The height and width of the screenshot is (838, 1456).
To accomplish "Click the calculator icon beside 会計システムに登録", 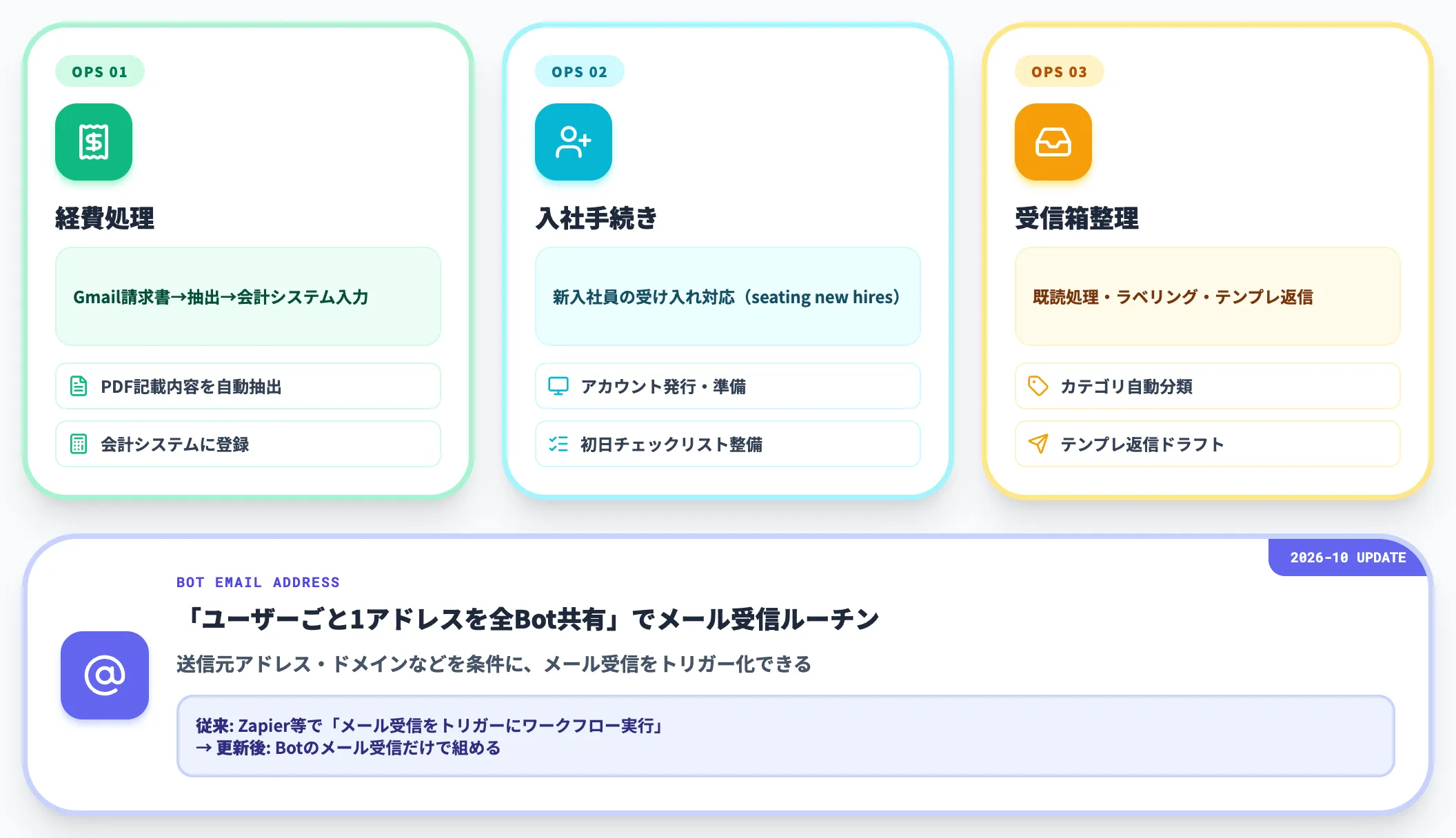I will tap(79, 444).
